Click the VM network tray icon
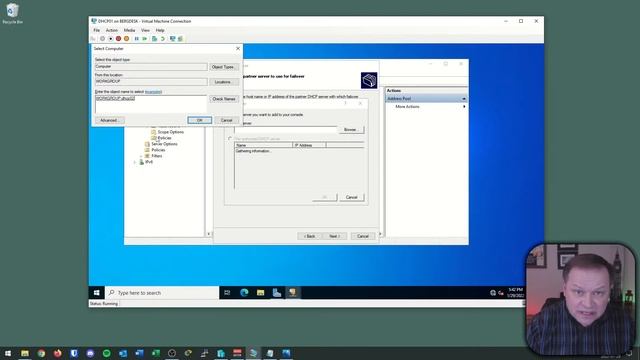This screenshot has width=640, height=360. (x=493, y=293)
